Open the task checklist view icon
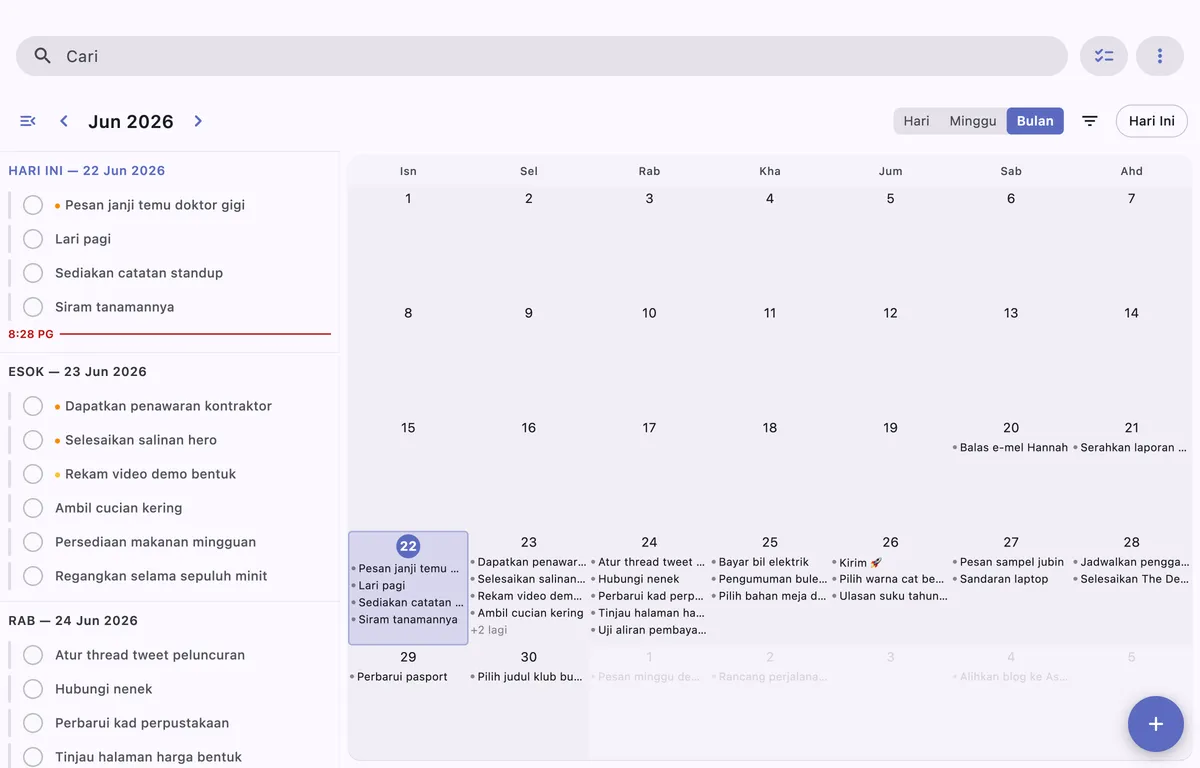This screenshot has width=1200, height=768. click(x=1104, y=56)
